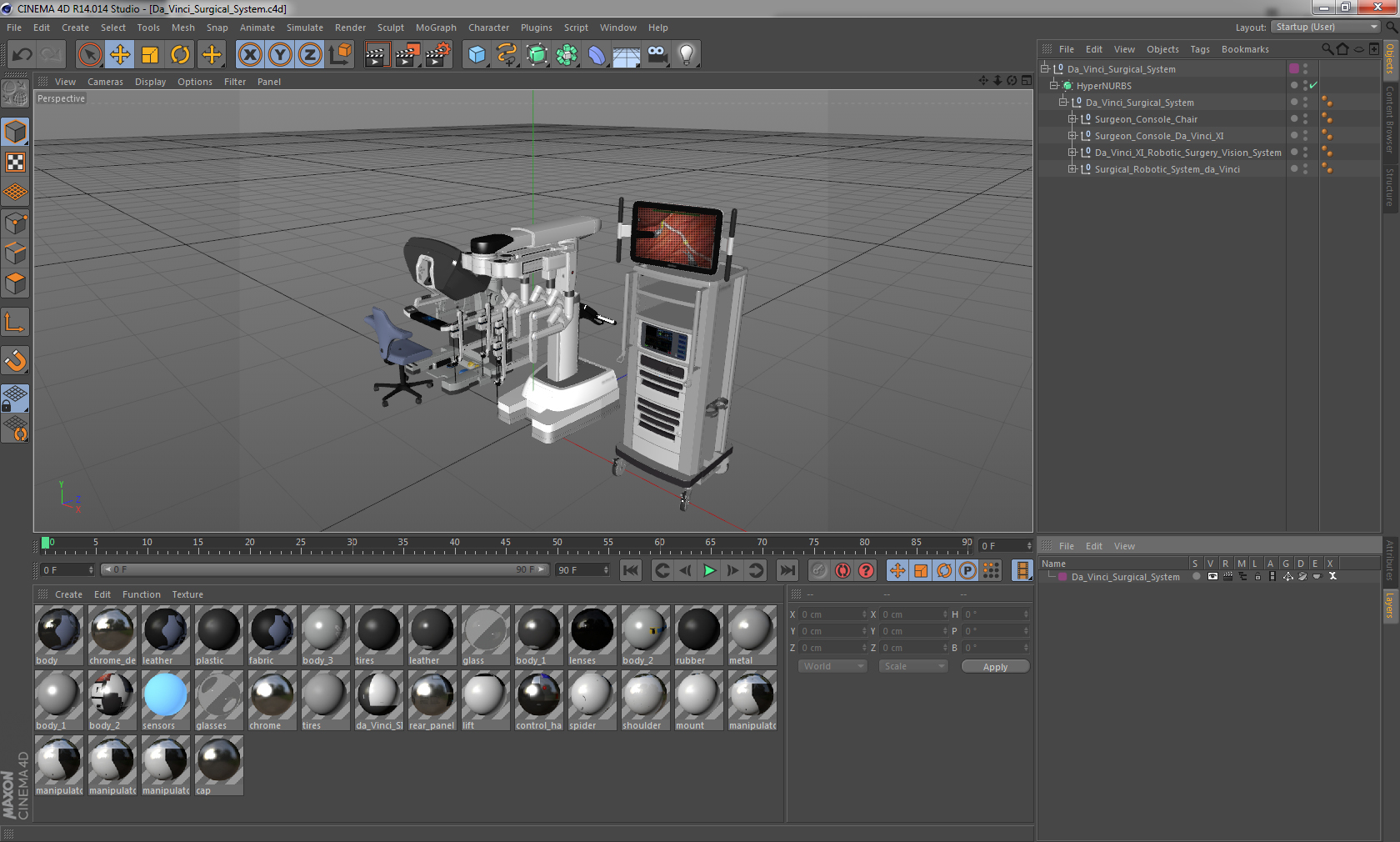This screenshot has height=842, width=1400.
Task: Activate the Rotate tool
Action: pyautogui.click(x=180, y=55)
